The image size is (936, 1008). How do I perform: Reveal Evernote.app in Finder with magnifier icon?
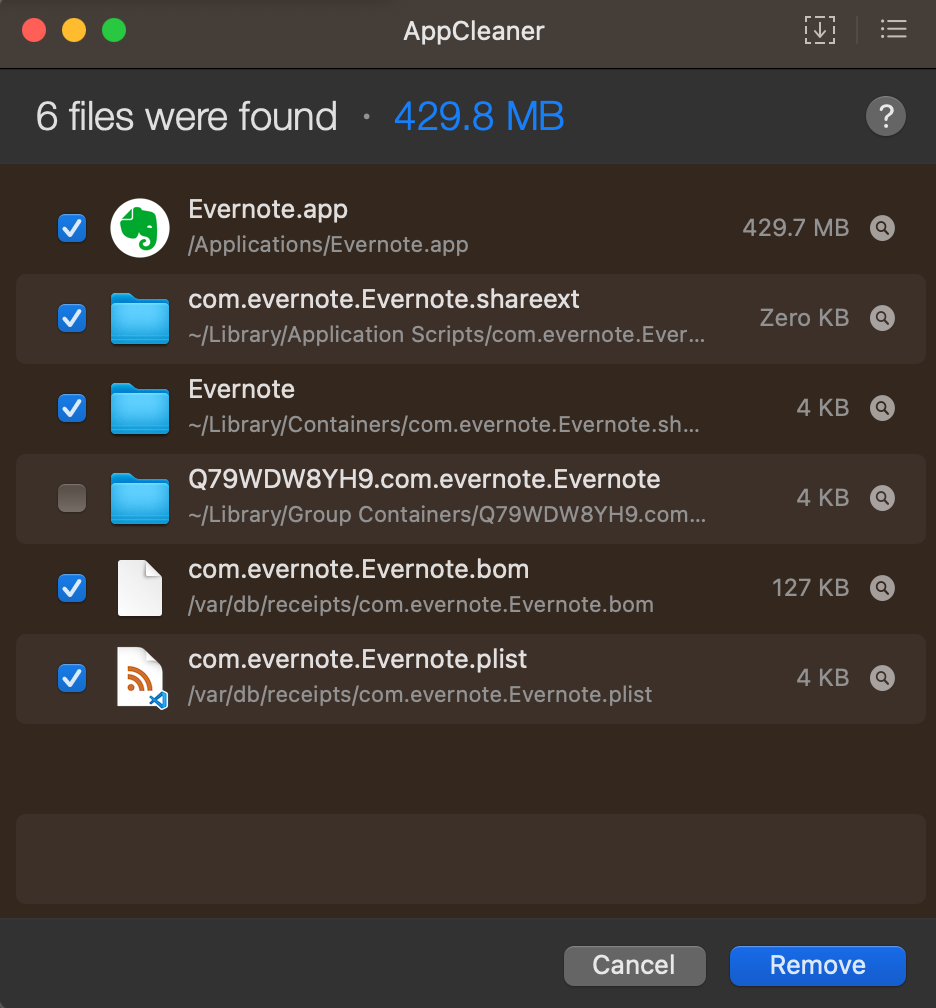tap(882, 228)
